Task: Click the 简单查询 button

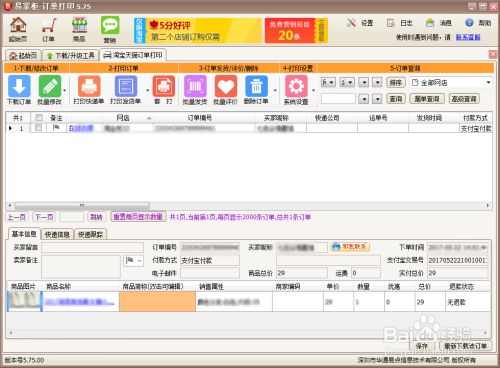Action: (x=427, y=99)
